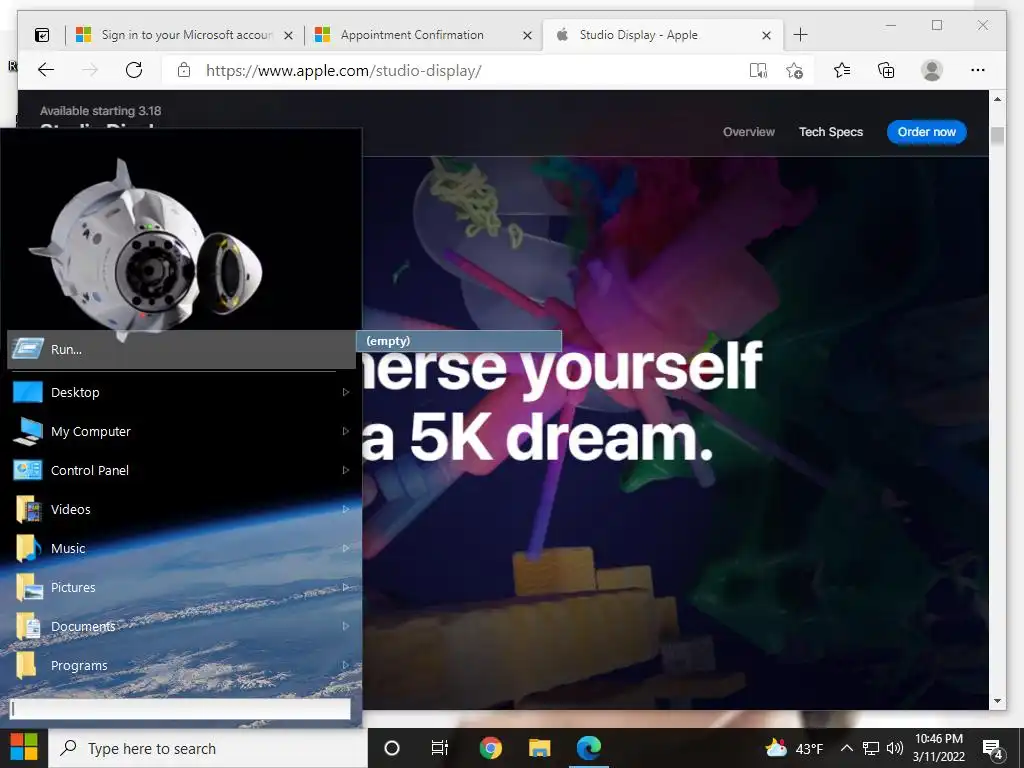This screenshot has height=768, width=1024.
Task: Reload the page with the refresh icon
Action: (134, 70)
